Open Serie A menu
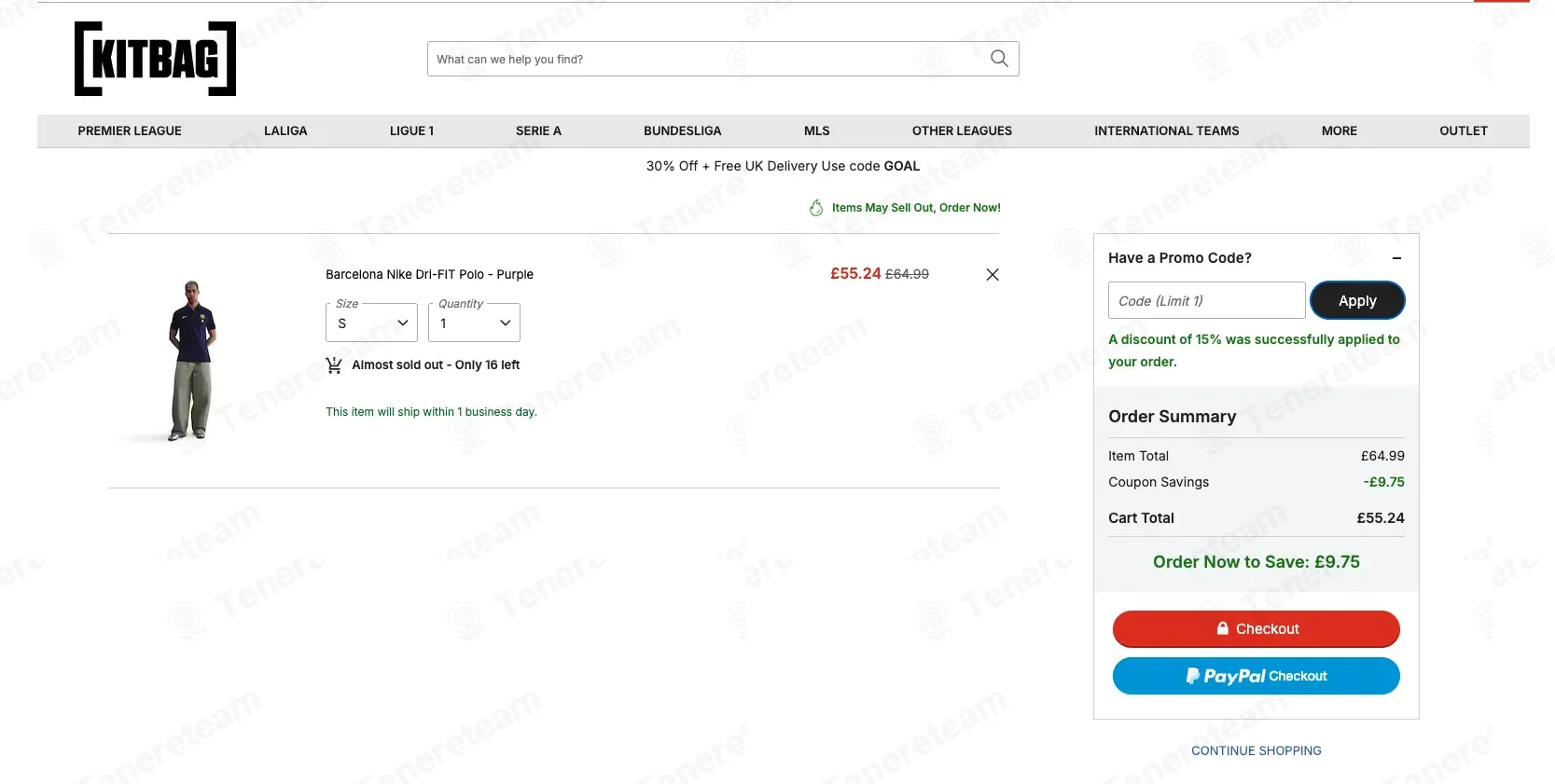This screenshot has width=1555, height=784. click(x=538, y=131)
